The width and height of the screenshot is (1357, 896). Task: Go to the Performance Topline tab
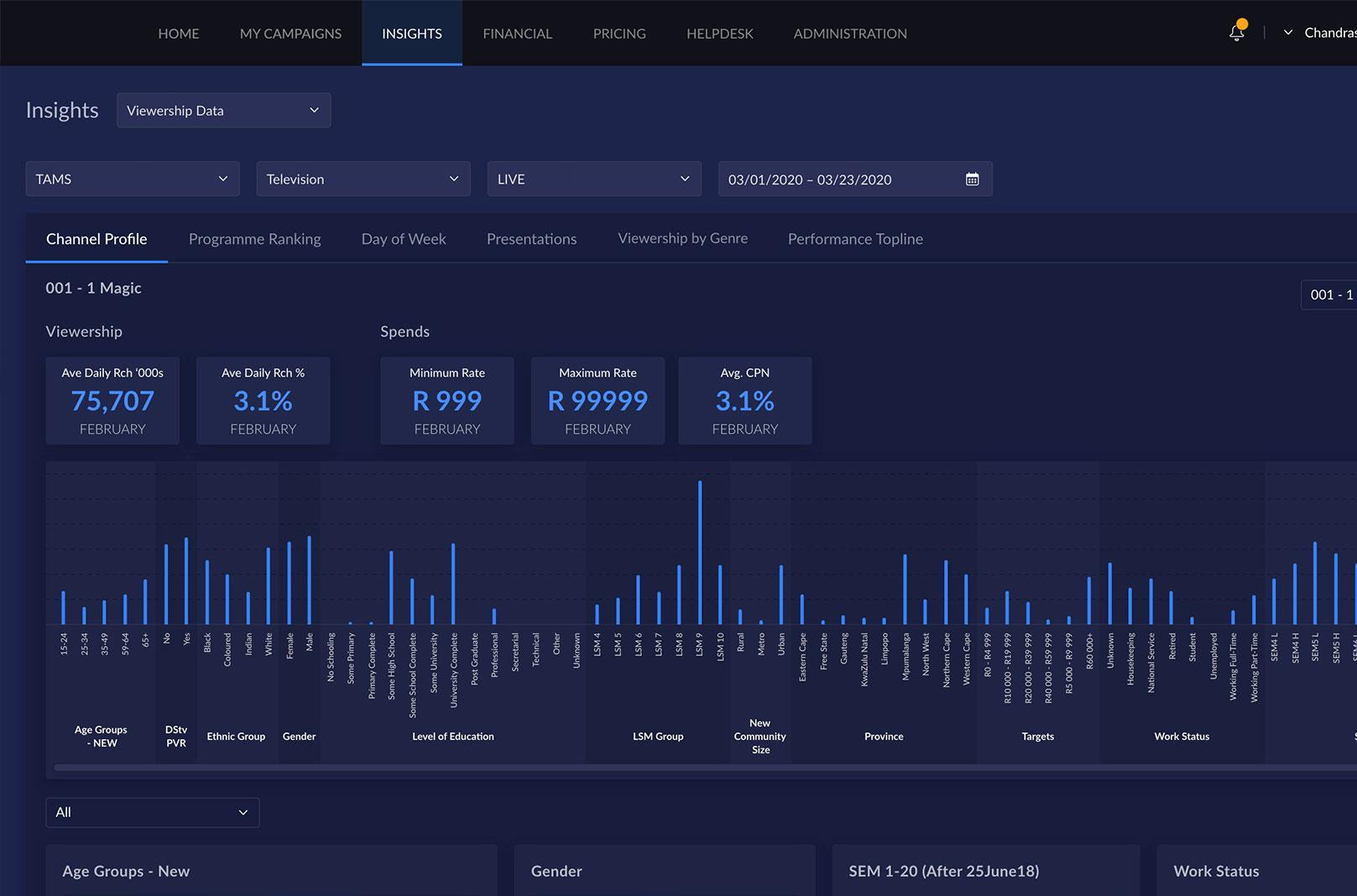[x=855, y=239]
